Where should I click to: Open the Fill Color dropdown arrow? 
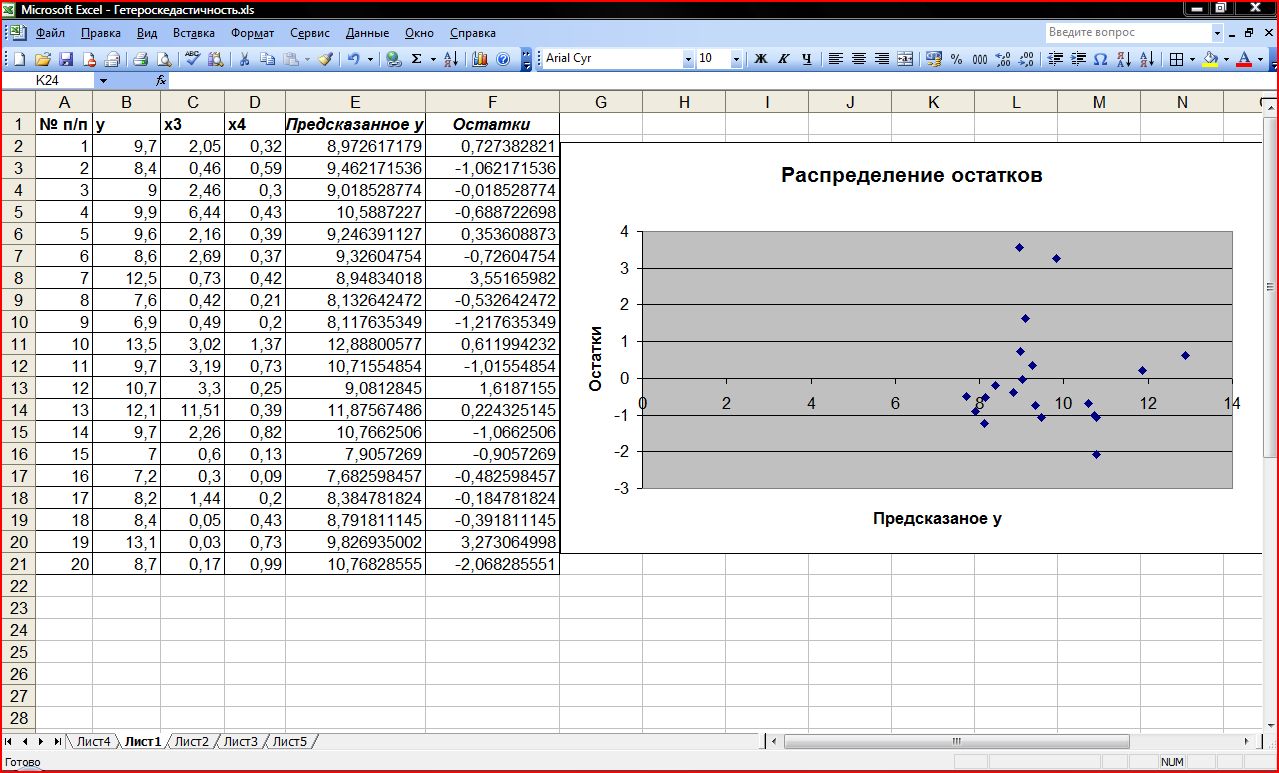coord(1227,59)
